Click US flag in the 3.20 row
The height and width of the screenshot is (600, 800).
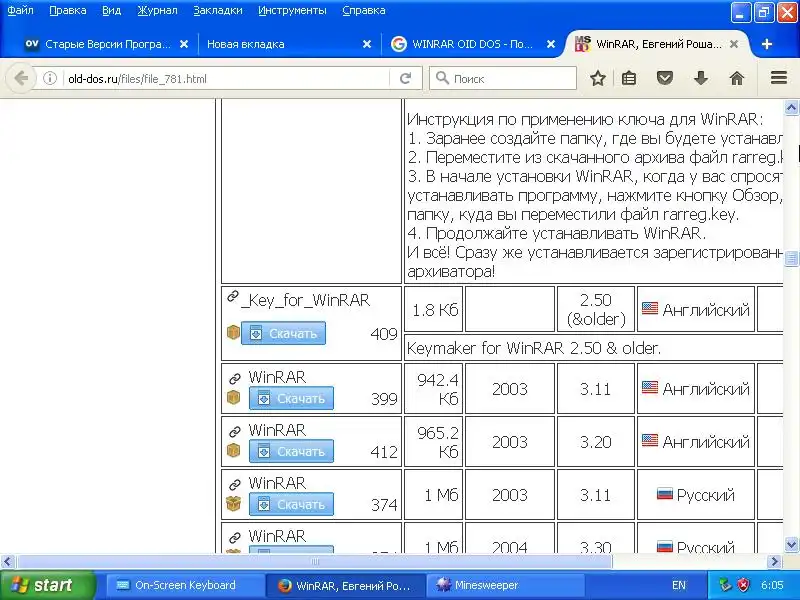(649, 440)
